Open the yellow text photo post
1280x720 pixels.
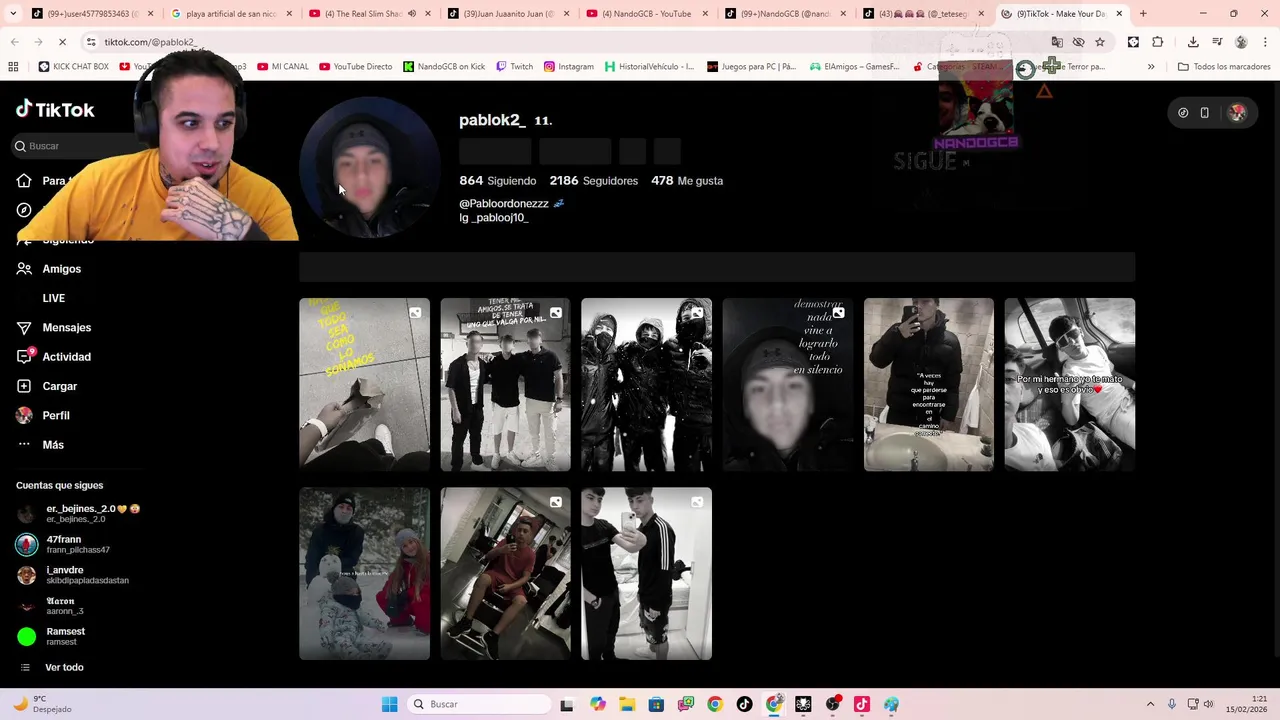click(364, 384)
